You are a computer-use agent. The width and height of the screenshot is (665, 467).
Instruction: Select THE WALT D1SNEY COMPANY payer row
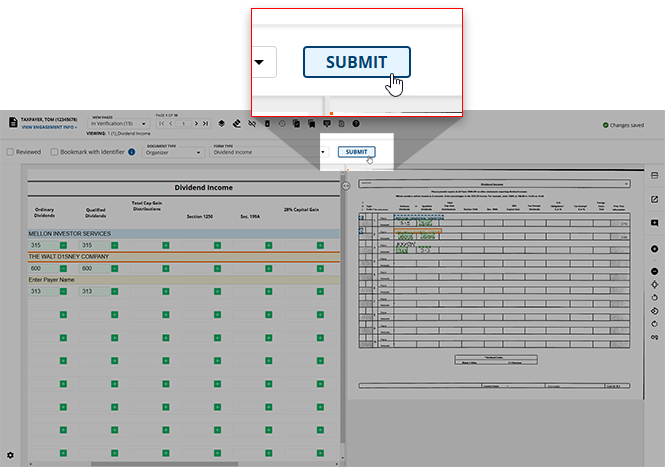(184, 257)
